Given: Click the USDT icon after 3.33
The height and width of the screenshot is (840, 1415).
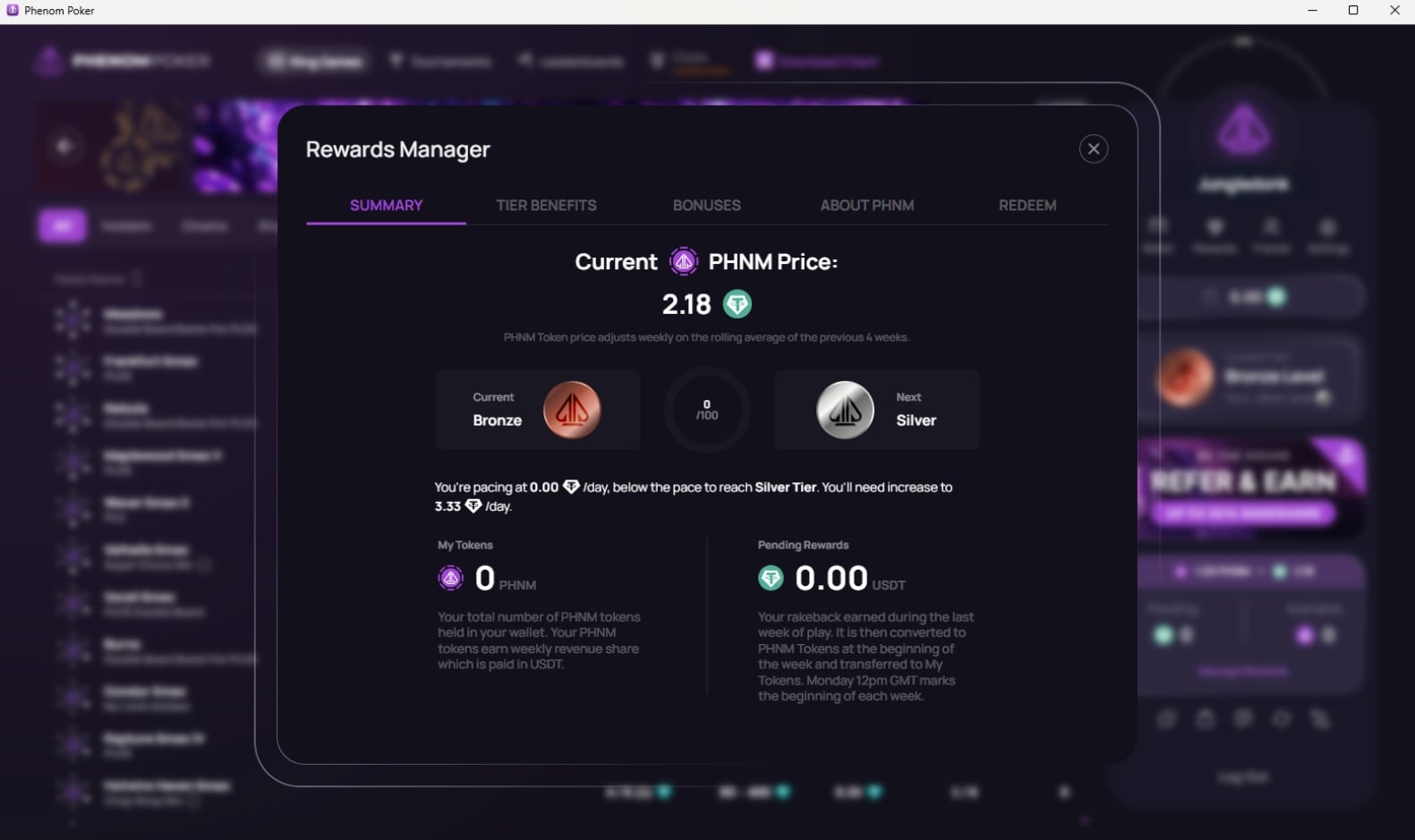Looking at the screenshot, I should (x=473, y=505).
